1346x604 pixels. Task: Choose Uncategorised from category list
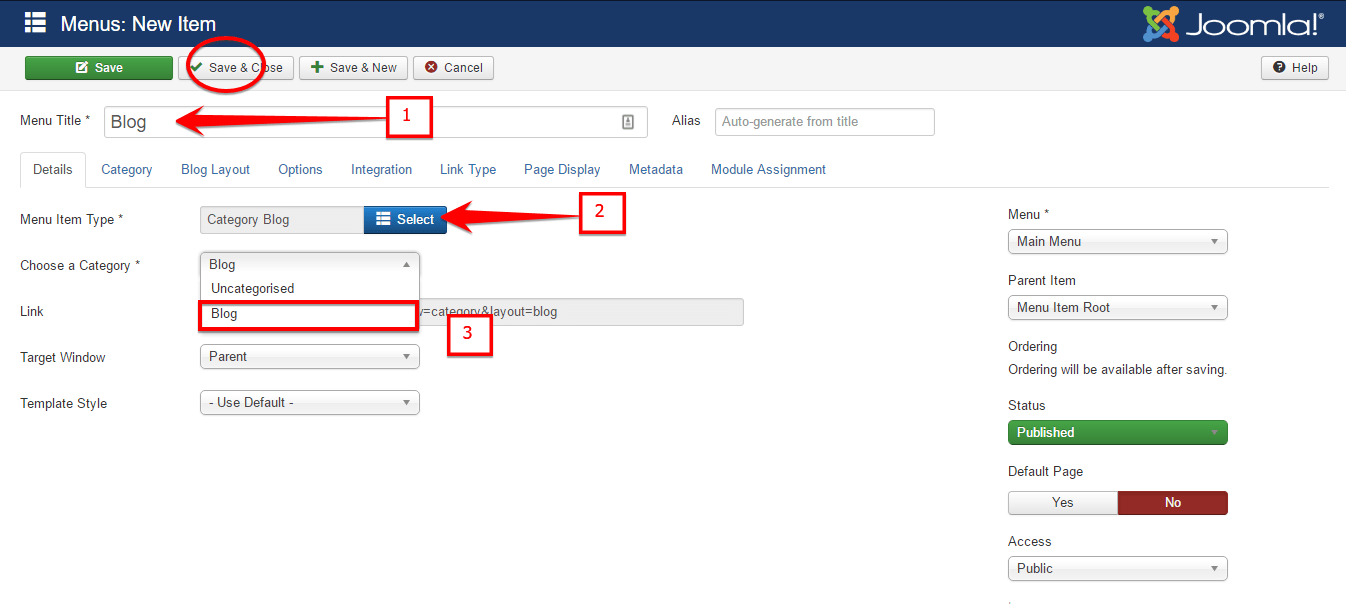253,288
